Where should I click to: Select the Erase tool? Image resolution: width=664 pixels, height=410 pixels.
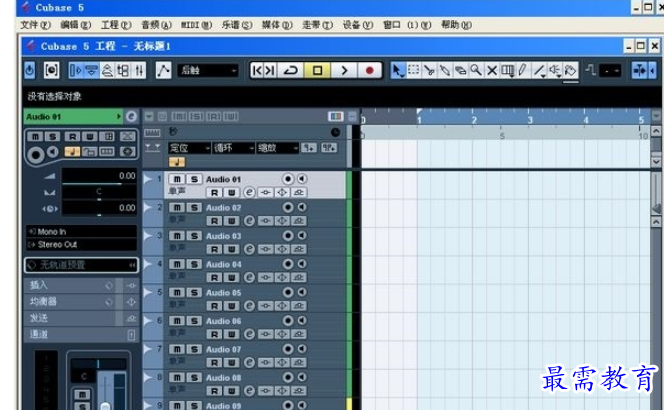(461, 70)
